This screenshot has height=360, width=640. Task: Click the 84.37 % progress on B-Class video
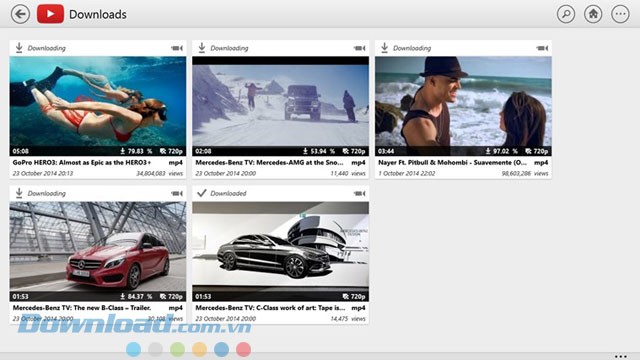point(136,296)
